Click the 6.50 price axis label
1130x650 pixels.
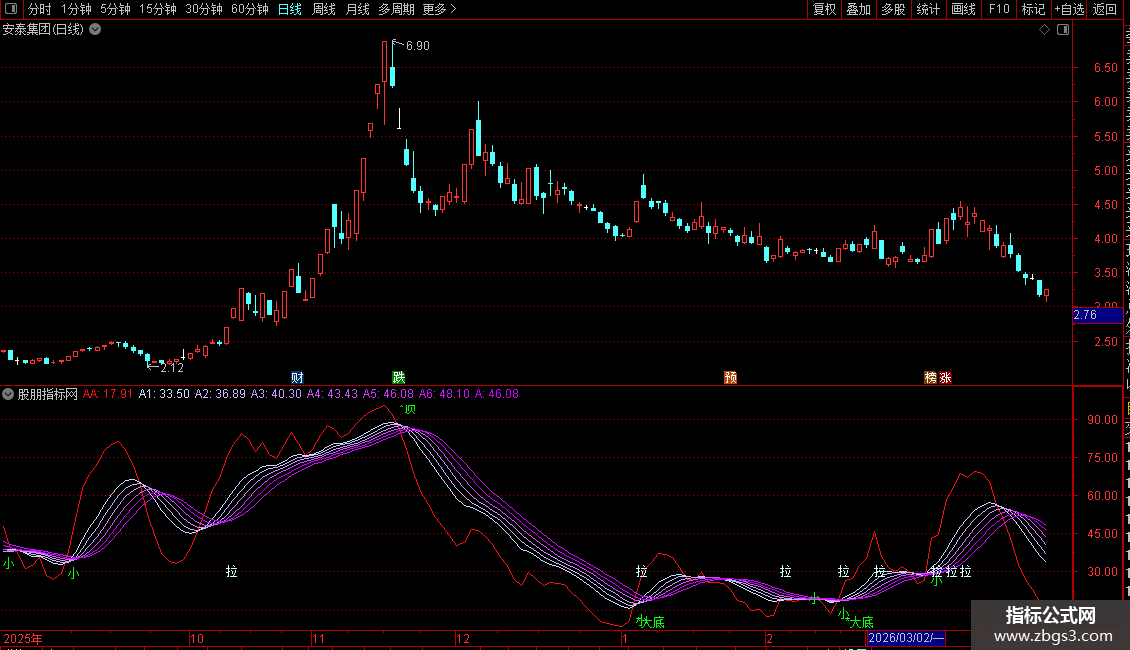(1105, 68)
